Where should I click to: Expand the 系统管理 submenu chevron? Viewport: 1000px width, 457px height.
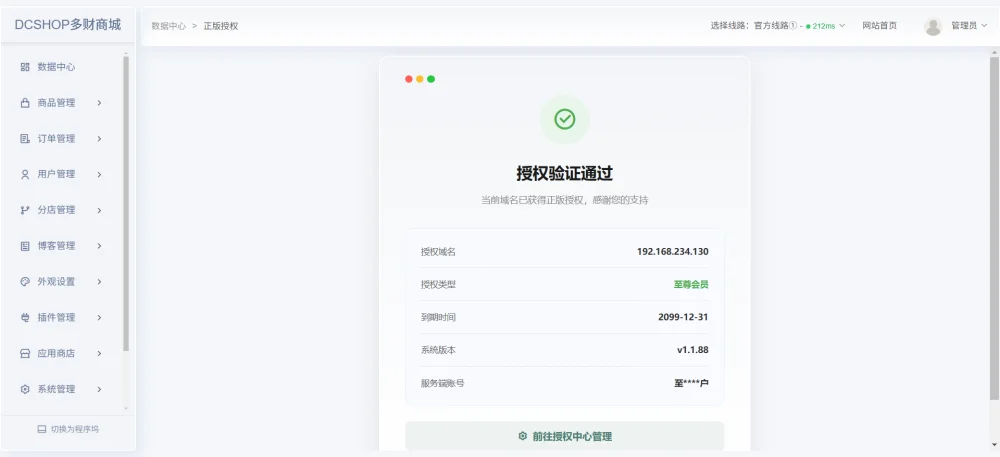point(99,389)
